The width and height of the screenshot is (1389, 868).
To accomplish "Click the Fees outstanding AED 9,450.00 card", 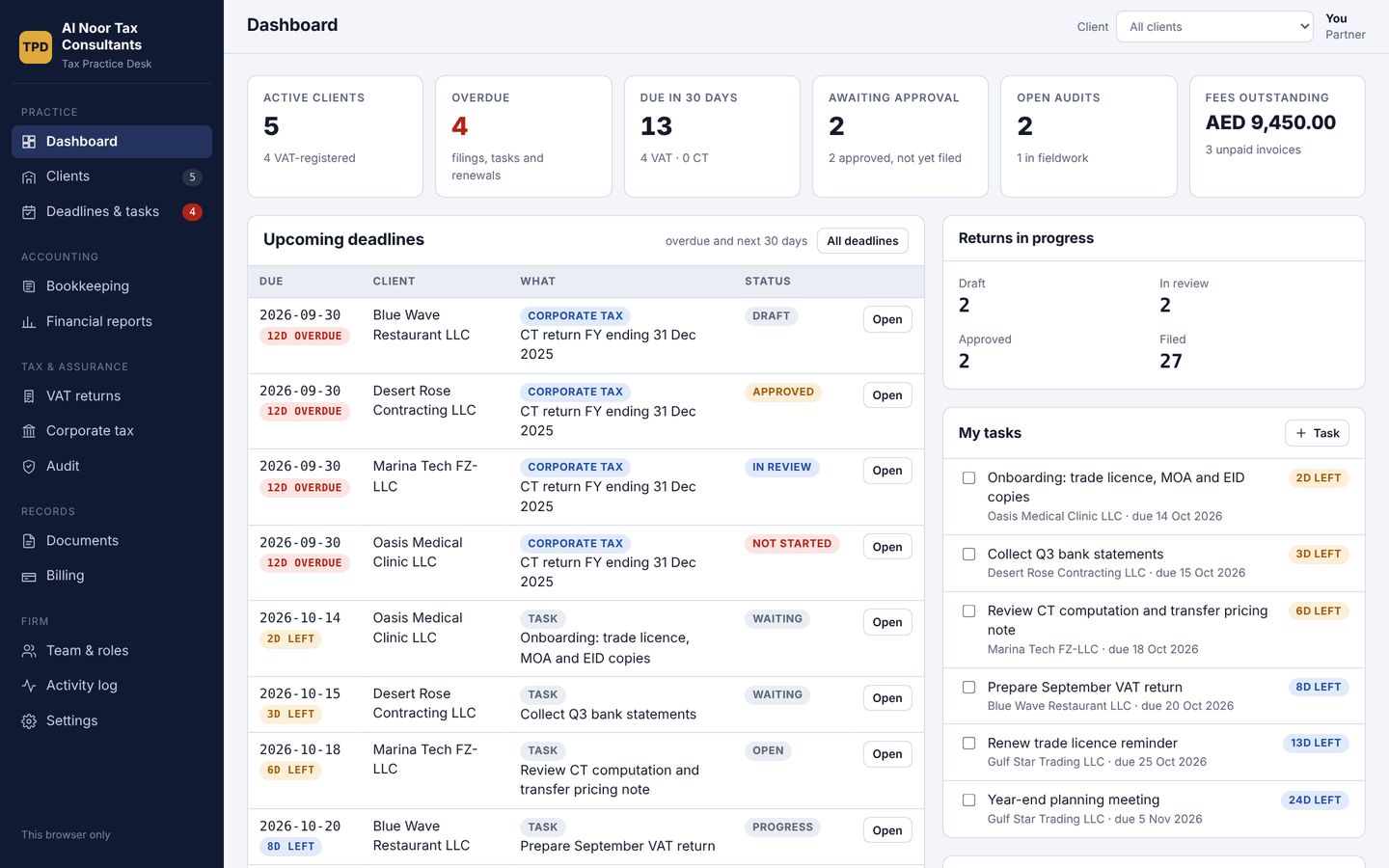I will tap(1277, 137).
